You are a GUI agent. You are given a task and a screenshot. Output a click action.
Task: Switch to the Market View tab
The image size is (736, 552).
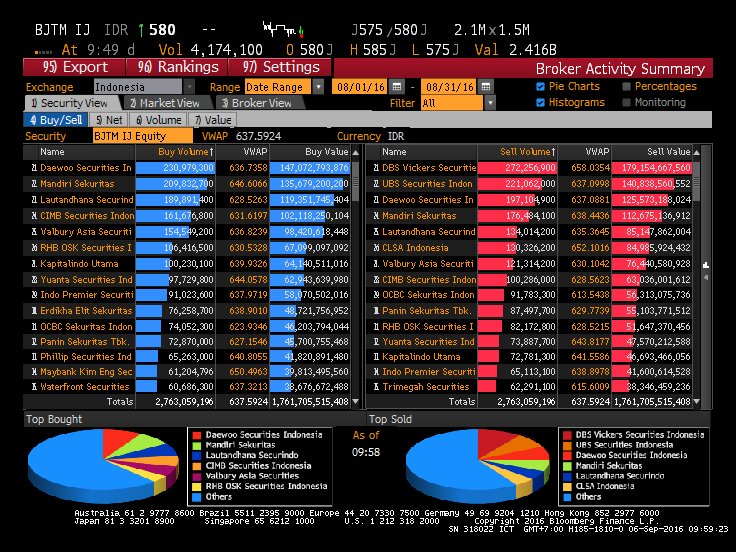click(165, 102)
